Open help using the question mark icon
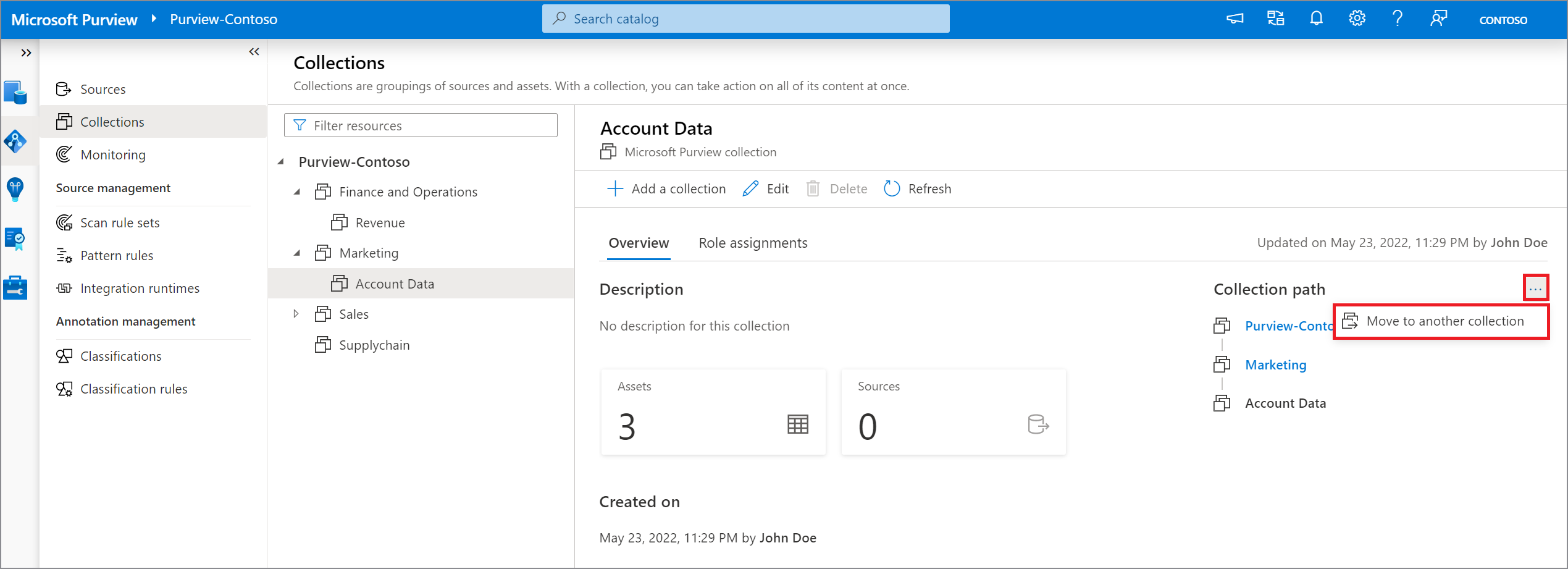 pyautogui.click(x=1398, y=18)
